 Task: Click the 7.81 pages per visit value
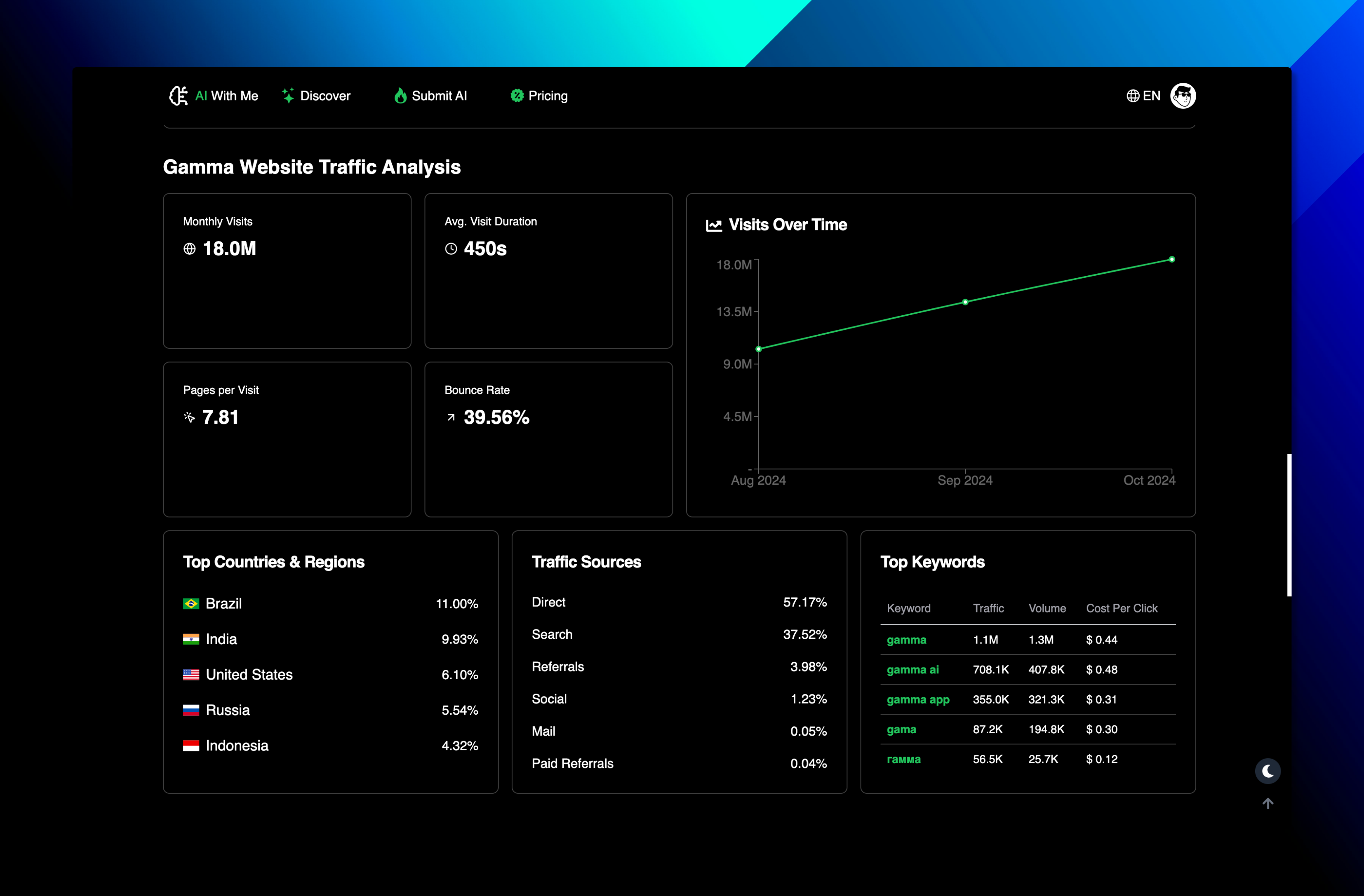tap(220, 417)
